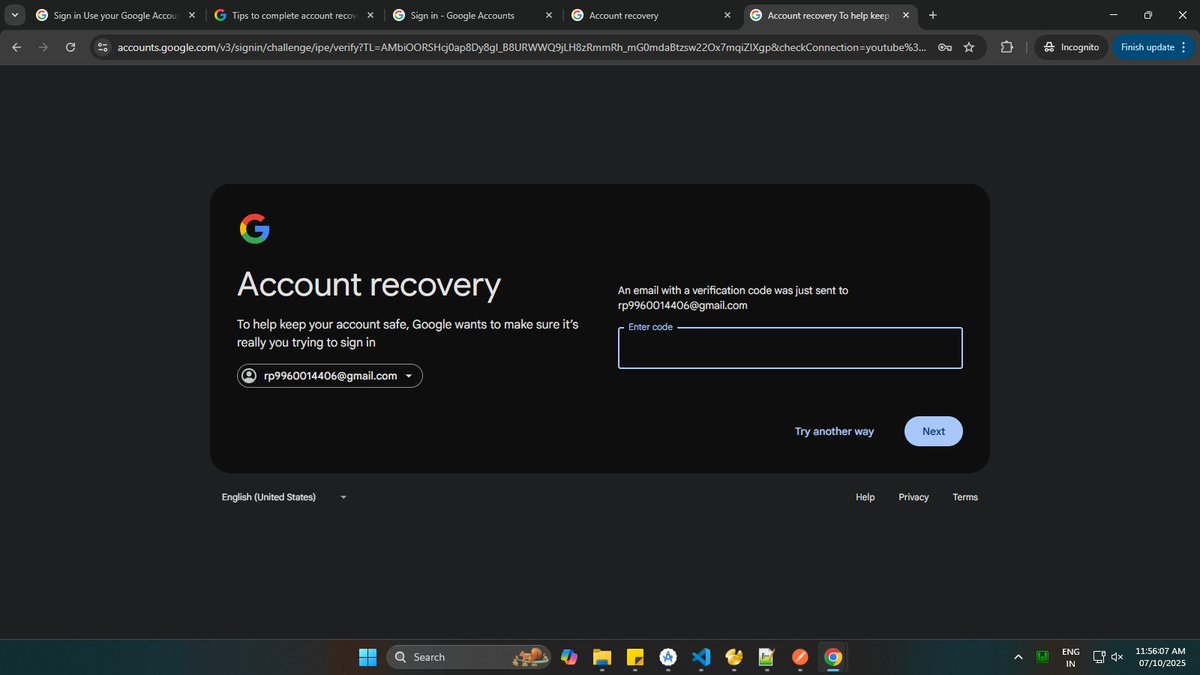Open the yellow bird app on taskbar
This screenshot has height=675, width=1200.
click(x=734, y=657)
